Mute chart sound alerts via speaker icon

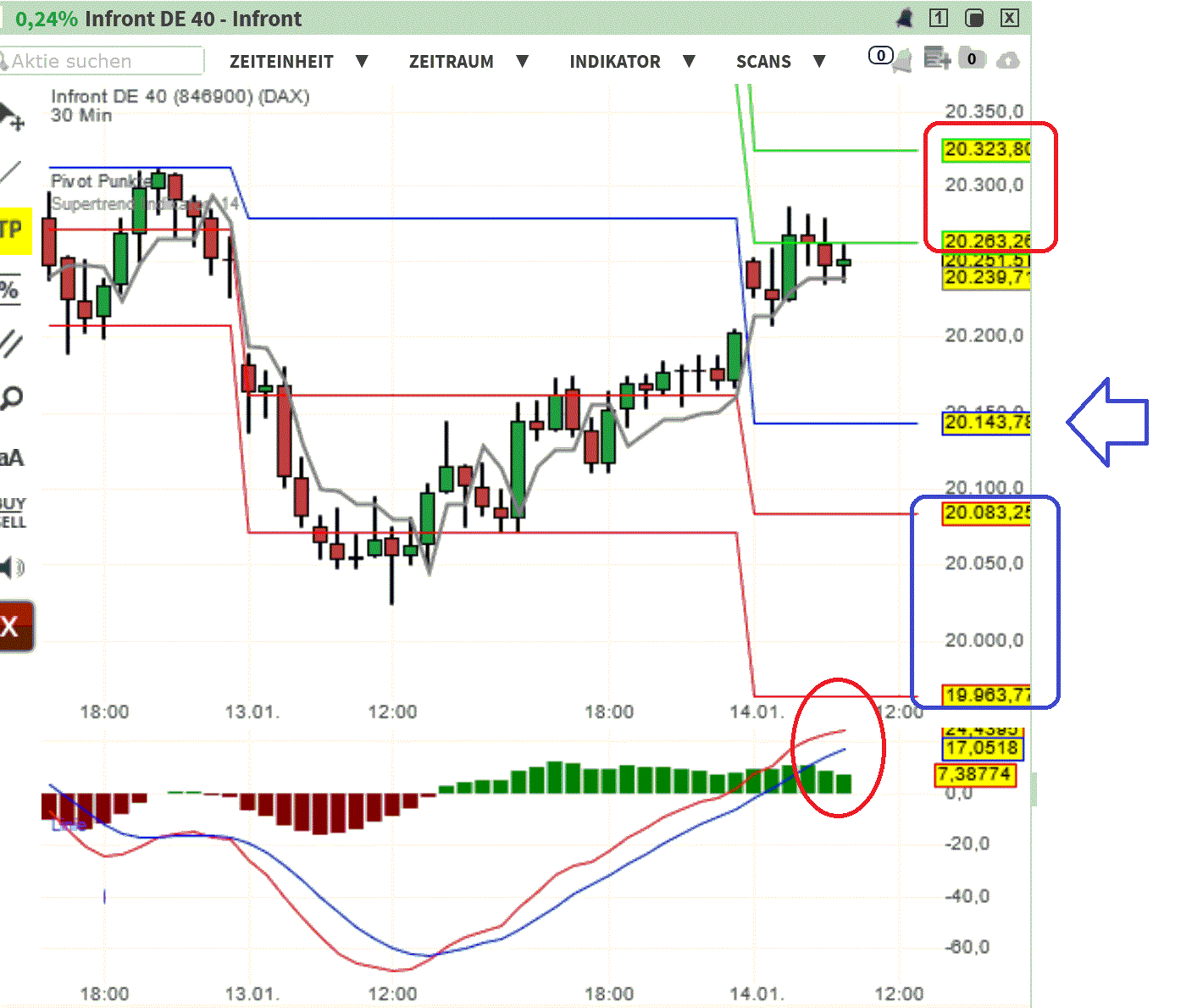tap(10, 568)
